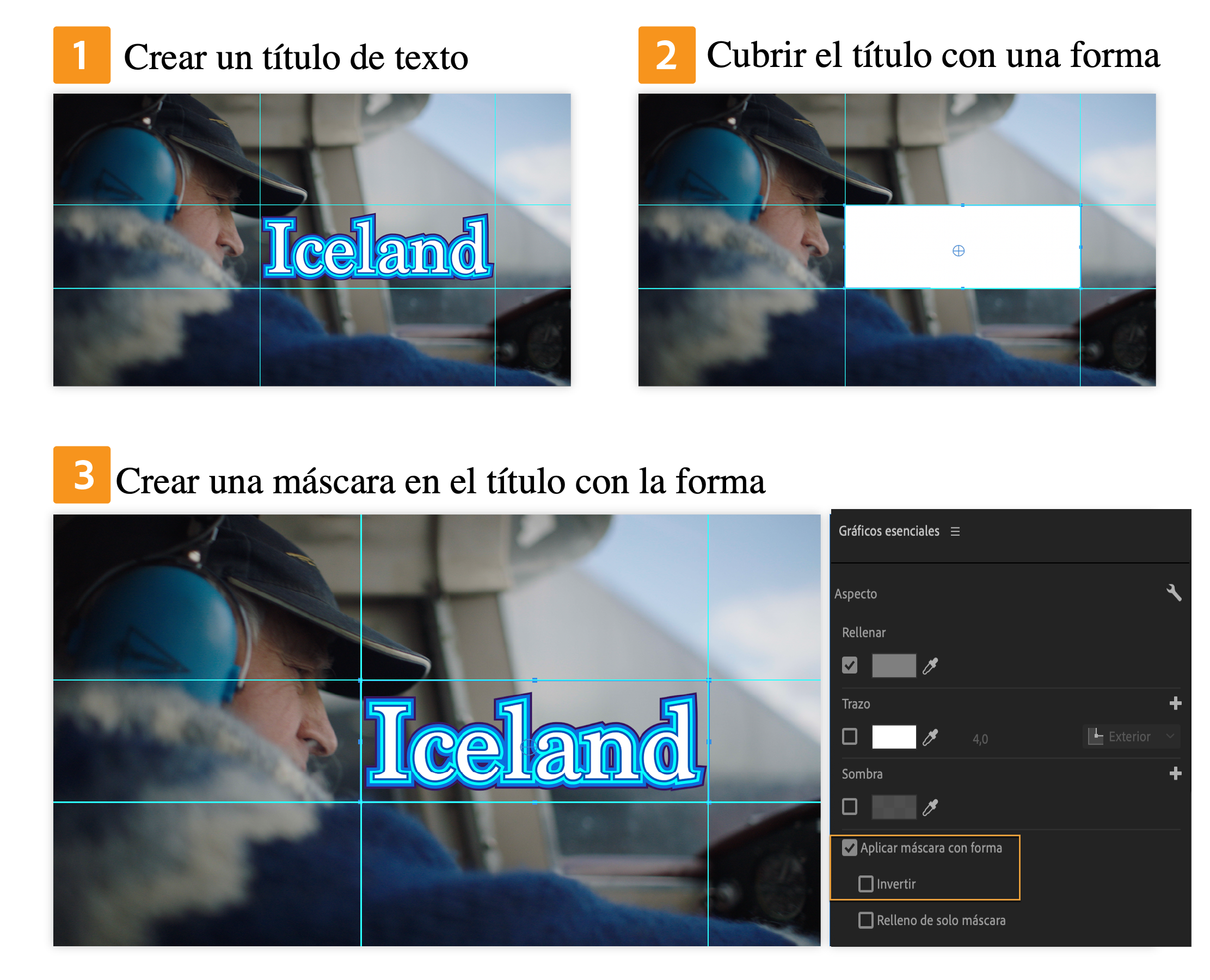Open Gráficos esenciales panel menu icon
The height and width of the screenshot is (980, 1210).
click(955, 531)
